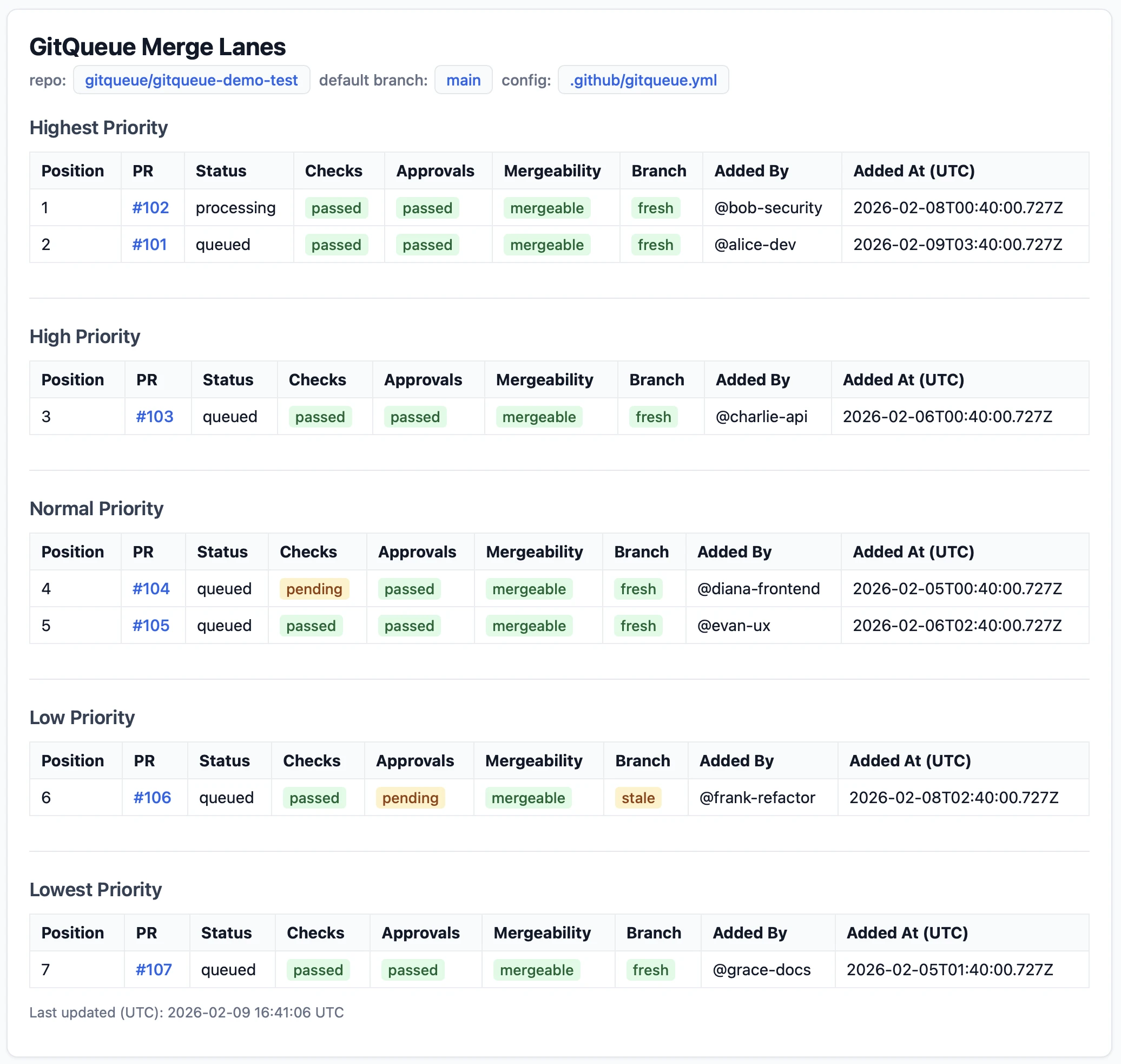Open pull request #102
This screenshot has height=1064, width=1121.
(x=150, y=208)
